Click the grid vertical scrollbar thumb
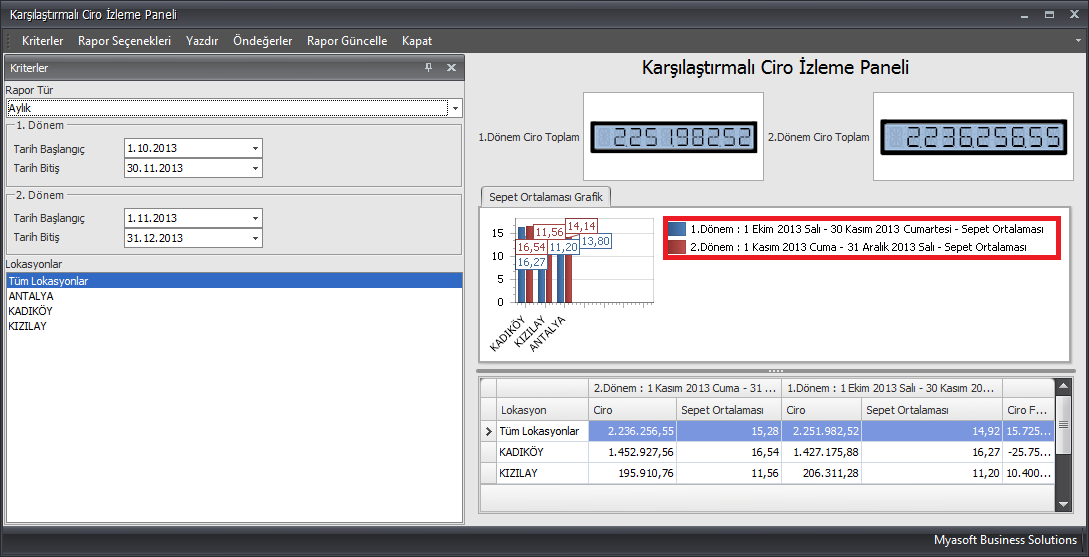The width and height of the screenshot is (1089, 557). tap(1063, 425)
